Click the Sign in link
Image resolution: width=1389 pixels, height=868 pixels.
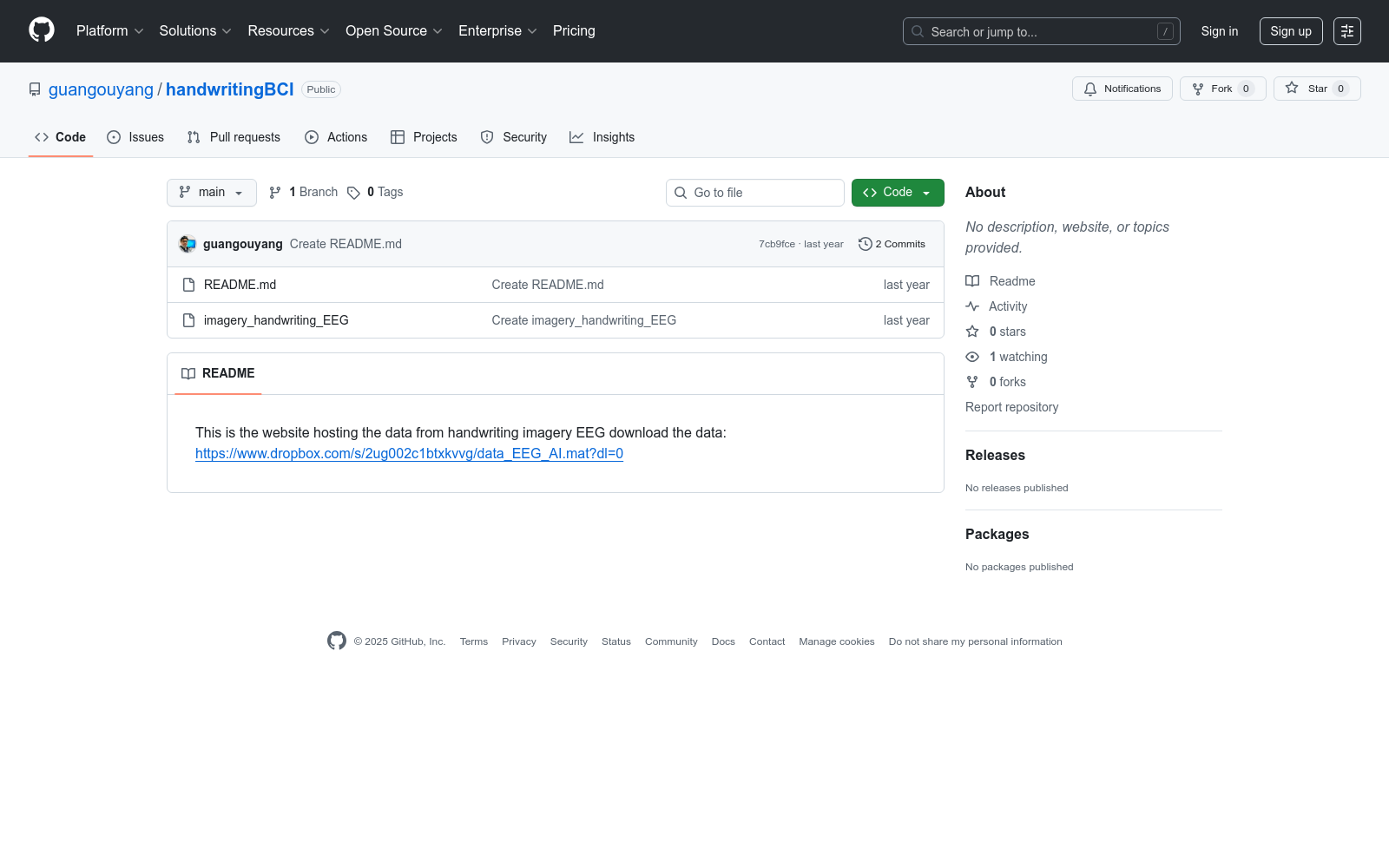(x=1219, y=31)
